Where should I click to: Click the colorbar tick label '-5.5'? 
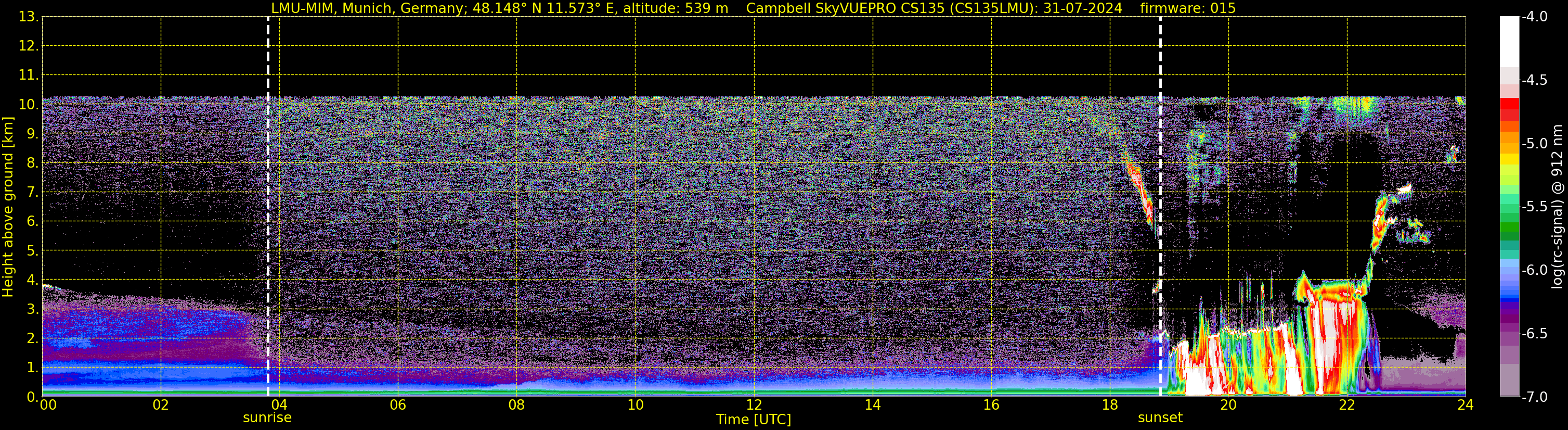tap(1534, 207)
